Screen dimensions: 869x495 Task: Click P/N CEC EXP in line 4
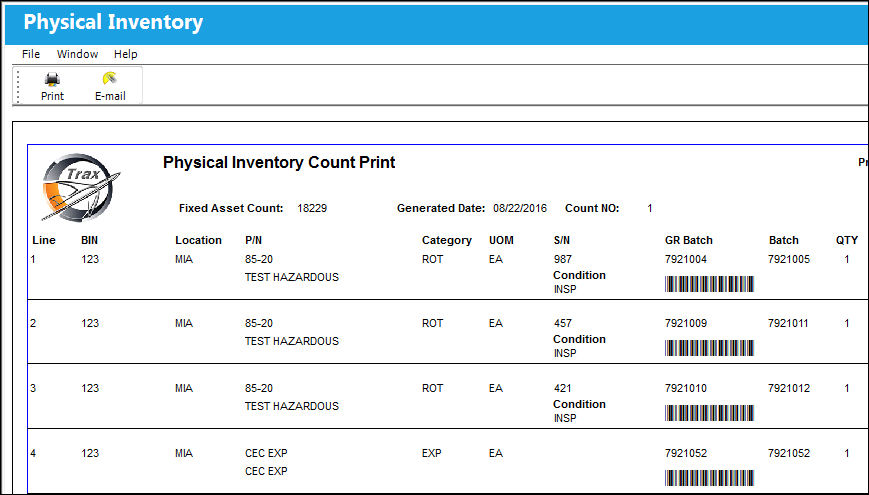266,453
